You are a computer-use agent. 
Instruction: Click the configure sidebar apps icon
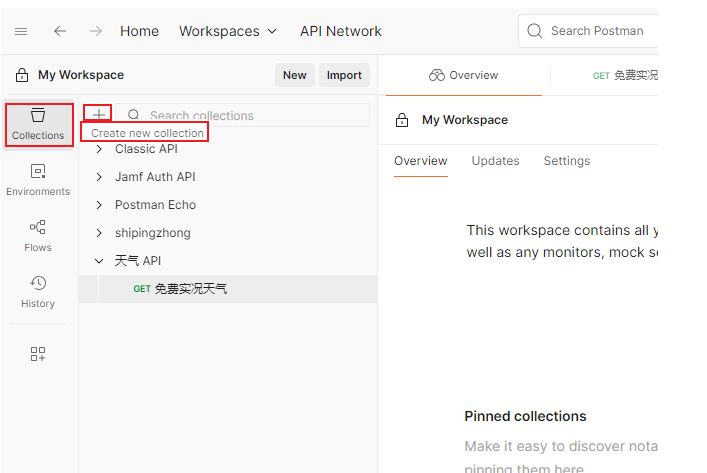pos(38,353)
